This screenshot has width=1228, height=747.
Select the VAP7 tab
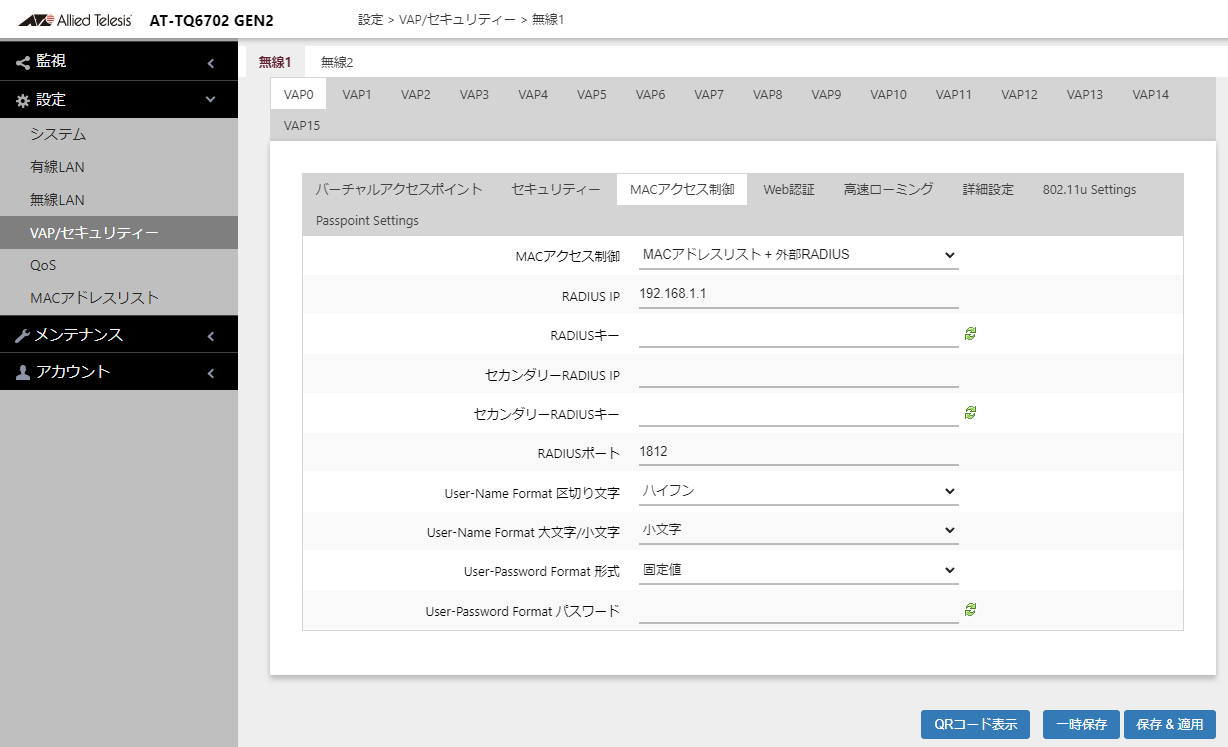pyautogui.click(x=709, y=95)
